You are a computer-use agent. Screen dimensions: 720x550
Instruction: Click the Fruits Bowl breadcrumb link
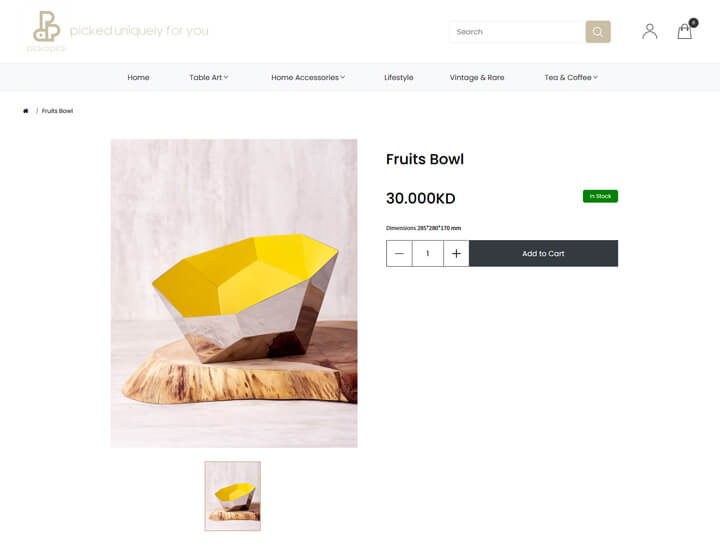[57, 111]
